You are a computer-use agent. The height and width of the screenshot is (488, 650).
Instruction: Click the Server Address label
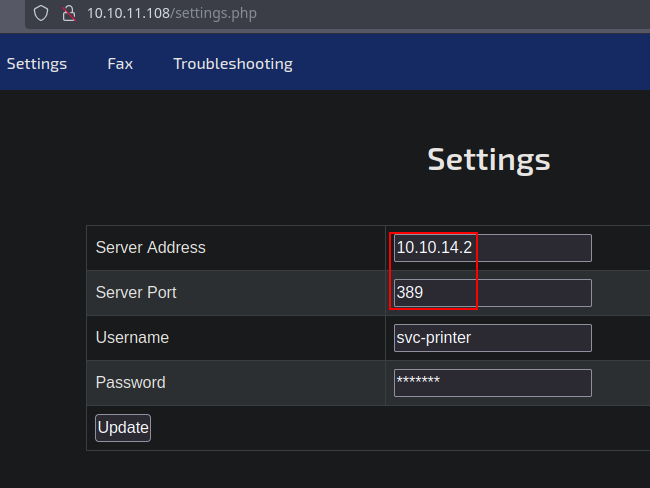pyautogui.click(x=150, y=248)
